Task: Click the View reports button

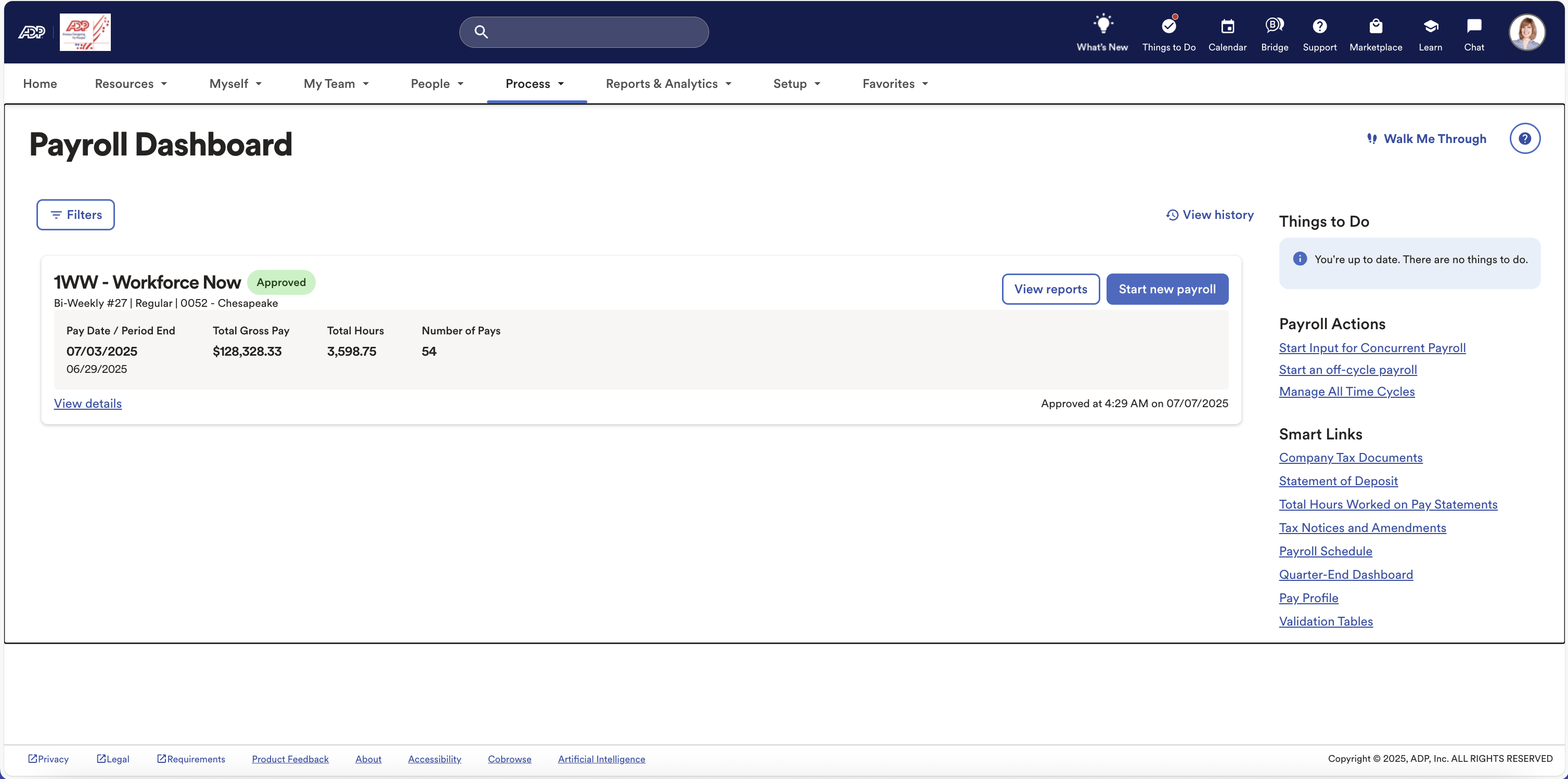Action: click(1050, 289)
